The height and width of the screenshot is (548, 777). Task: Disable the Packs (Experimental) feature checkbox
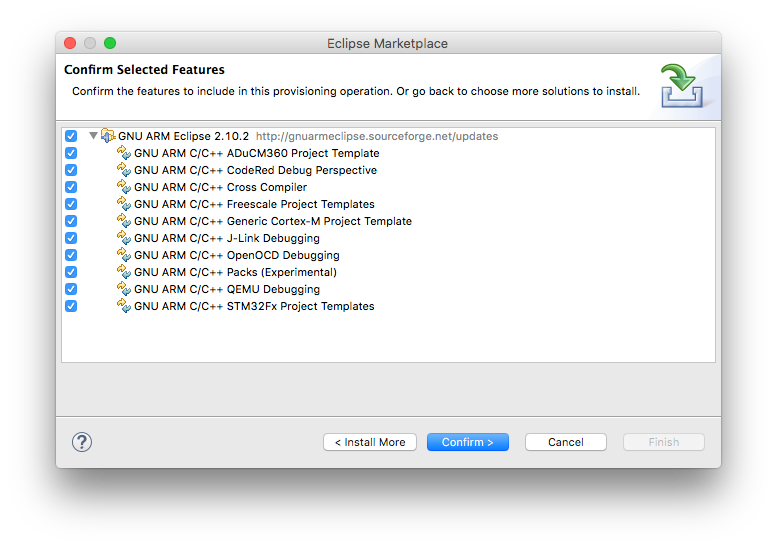tap(71, 272)
